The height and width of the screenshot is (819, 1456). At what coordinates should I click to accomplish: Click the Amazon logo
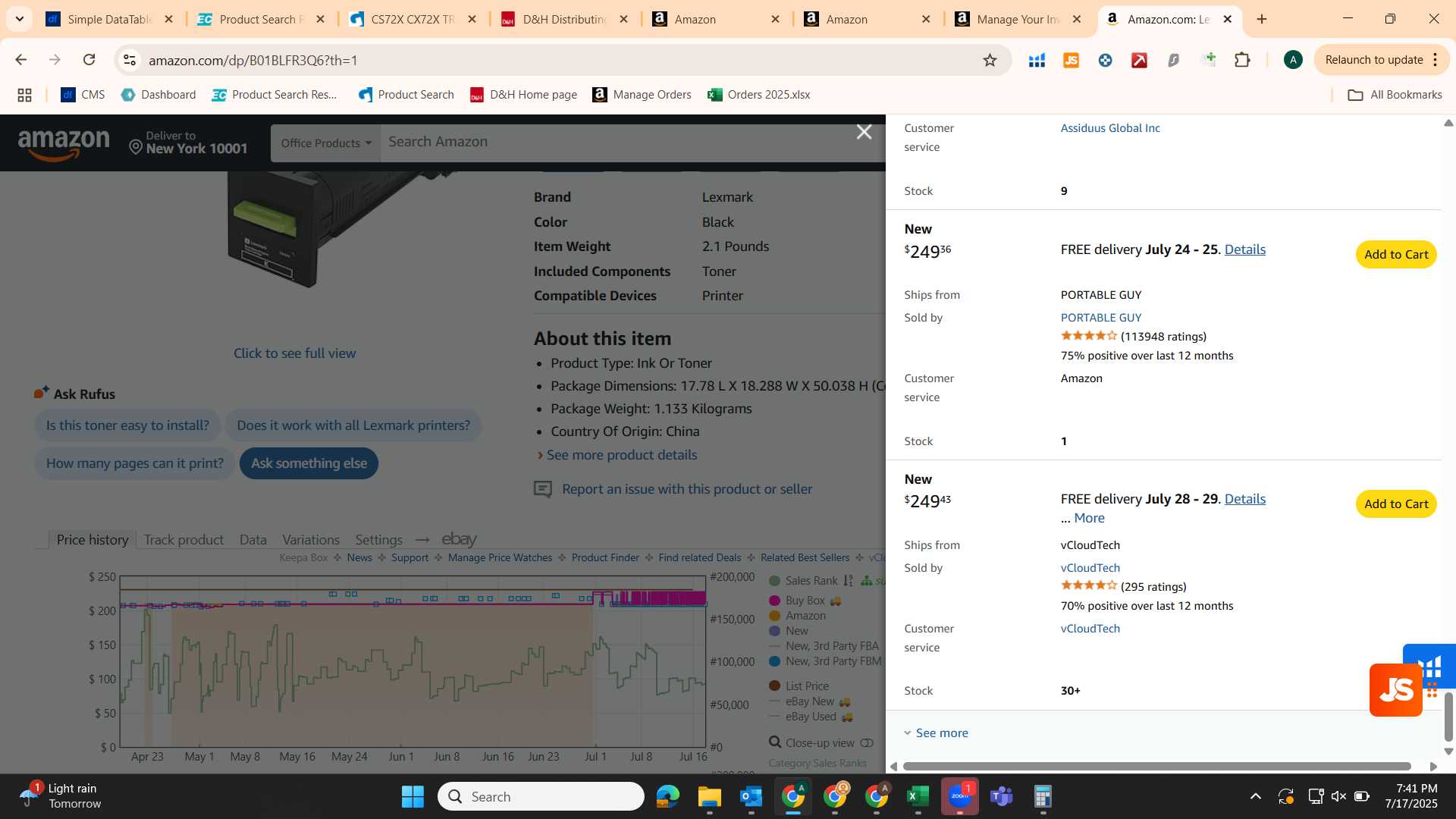click(64, 144)
